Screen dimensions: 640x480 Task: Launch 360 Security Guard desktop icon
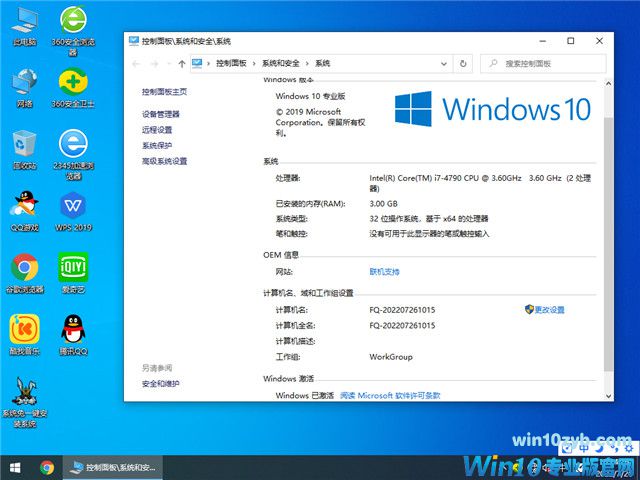point(73,88)
